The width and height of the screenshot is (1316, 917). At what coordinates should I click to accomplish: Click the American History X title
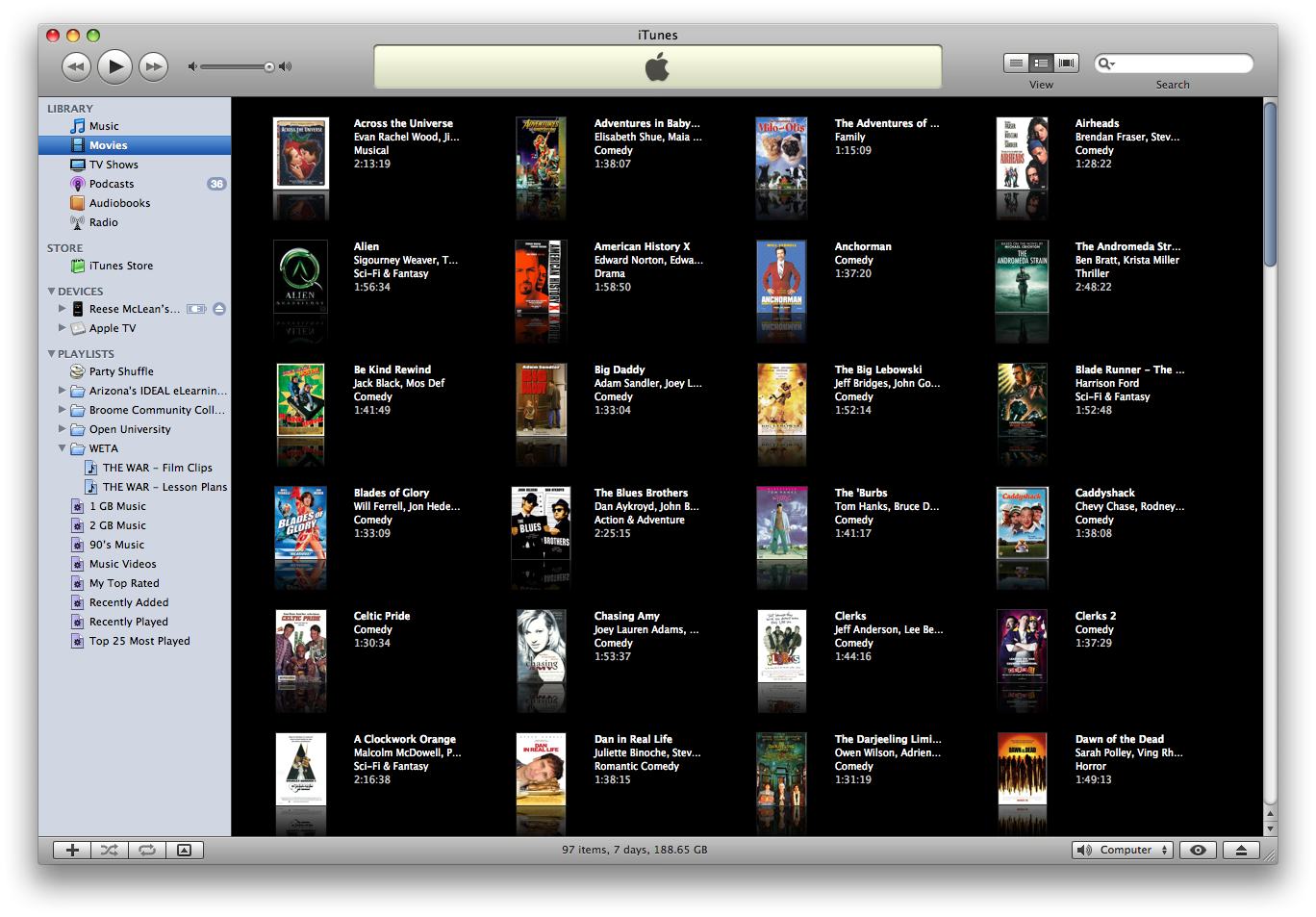tap(642, 246)
